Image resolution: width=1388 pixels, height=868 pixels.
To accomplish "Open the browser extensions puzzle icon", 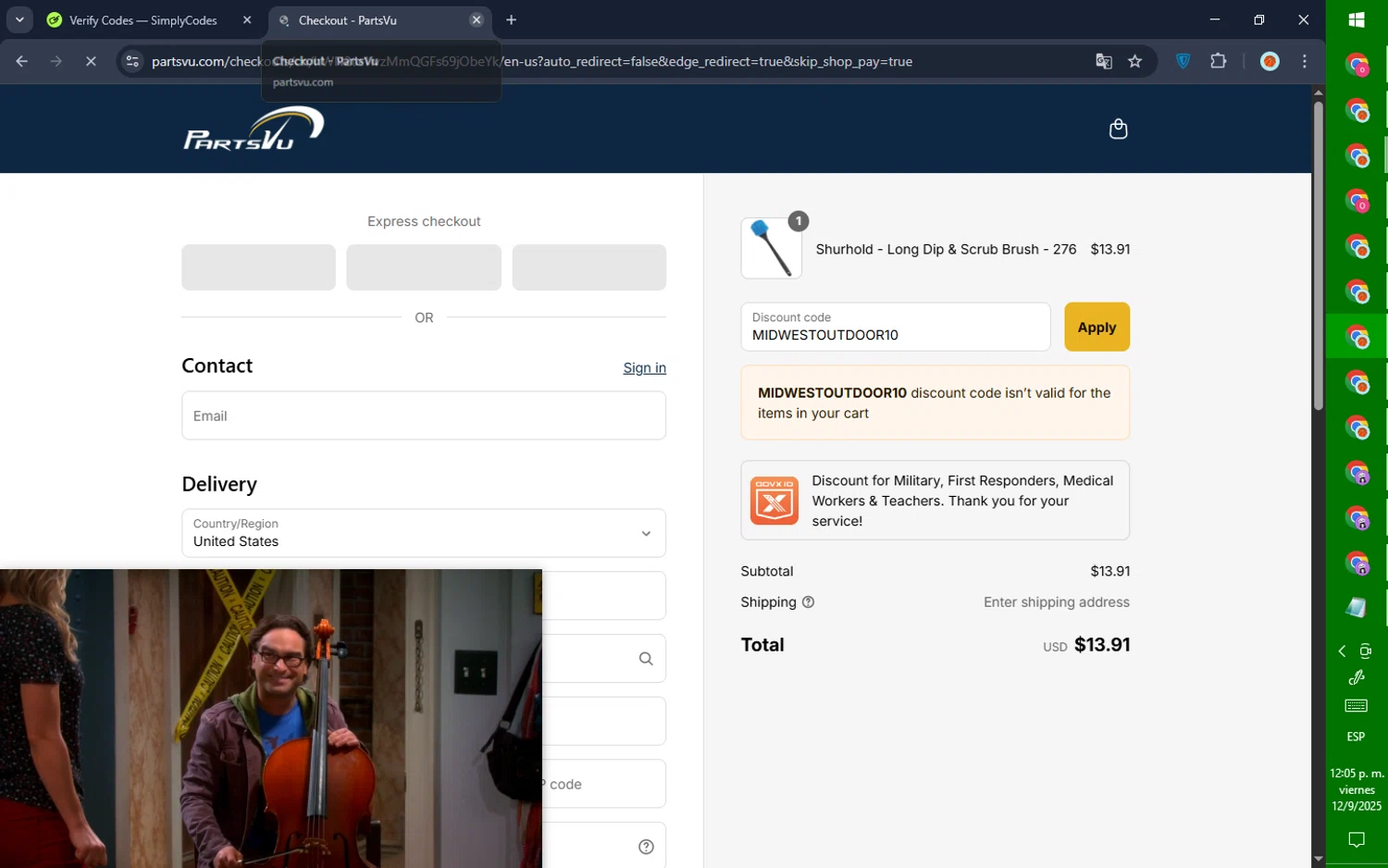I will 1219,61.
